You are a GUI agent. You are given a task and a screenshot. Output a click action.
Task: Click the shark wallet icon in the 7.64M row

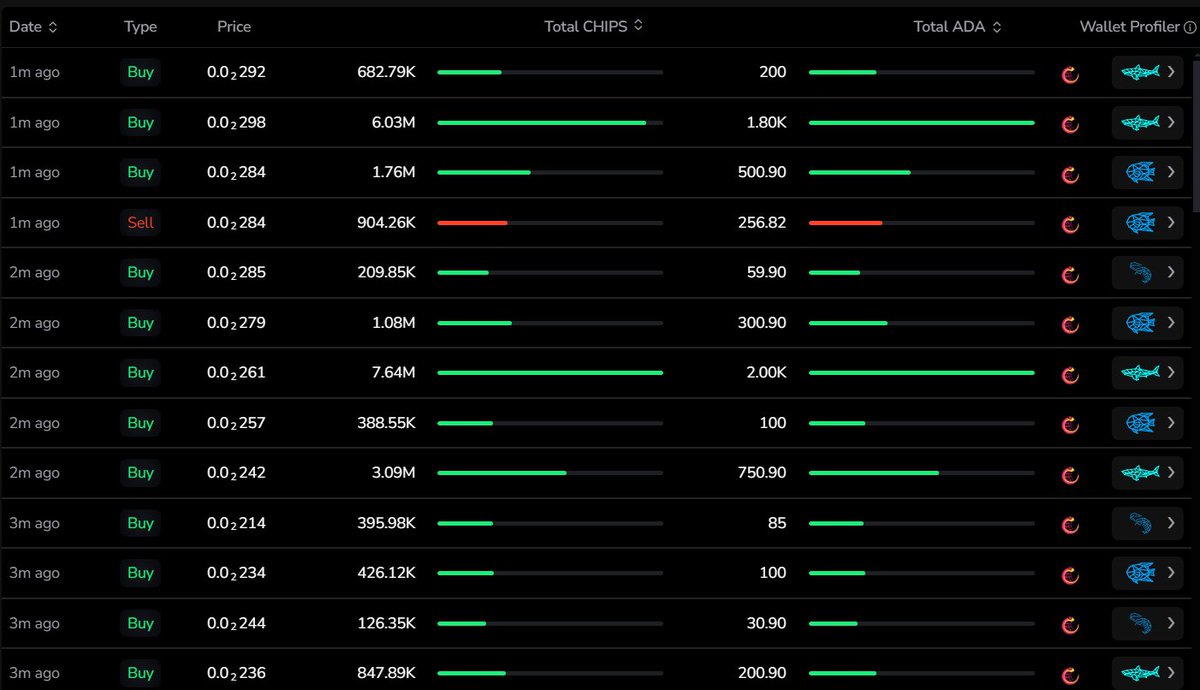(1140, 372)
